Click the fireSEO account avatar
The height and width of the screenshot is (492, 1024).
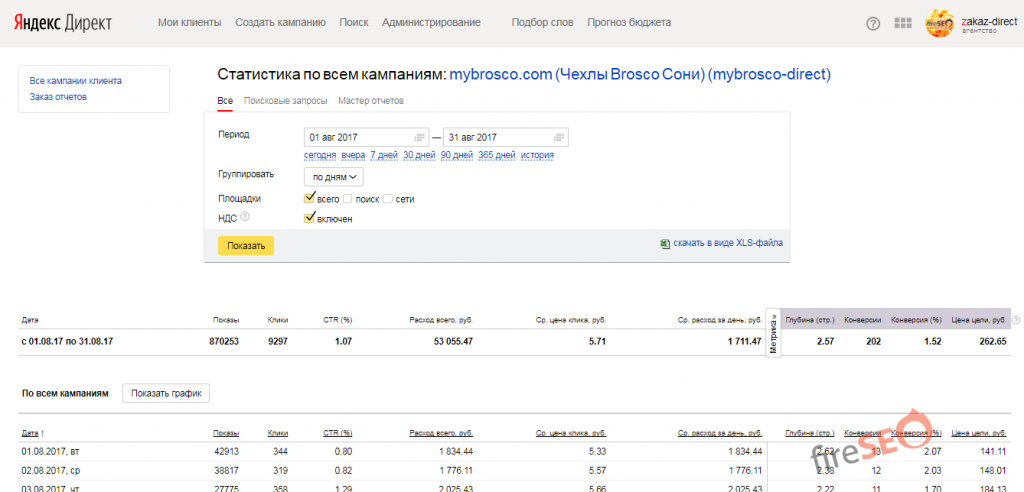tap(940, 23)
